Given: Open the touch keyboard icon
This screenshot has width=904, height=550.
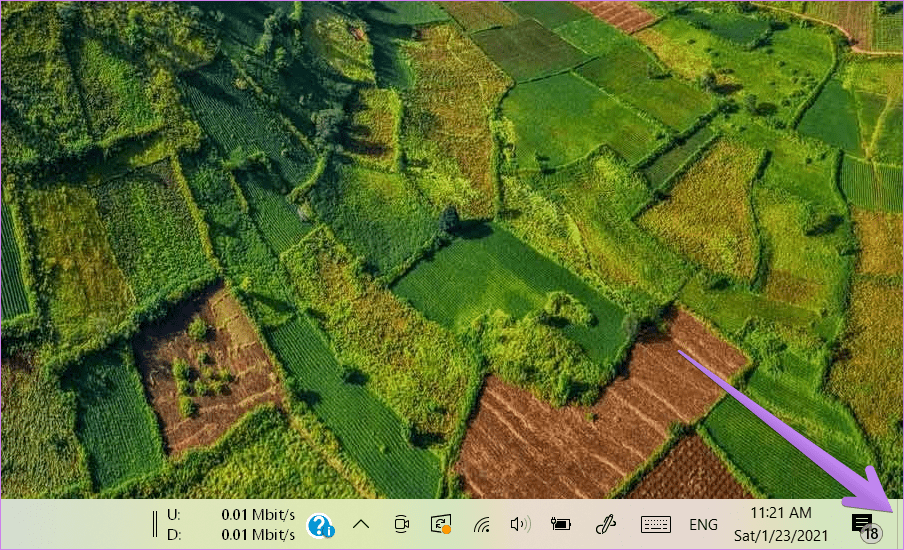Looking at the screenshot, I should (656, 524).
